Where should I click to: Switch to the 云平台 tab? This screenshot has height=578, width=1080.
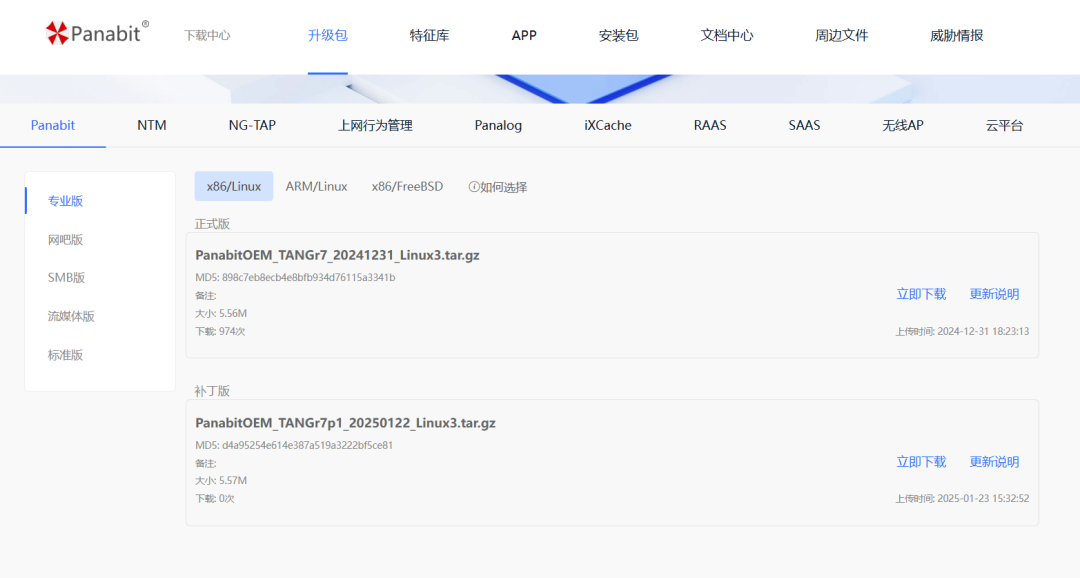[1004, 125]
